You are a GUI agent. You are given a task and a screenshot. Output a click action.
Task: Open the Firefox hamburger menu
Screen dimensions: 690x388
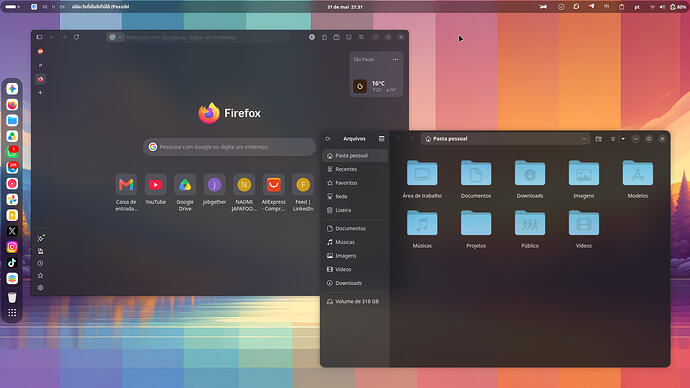pos(361,37)
